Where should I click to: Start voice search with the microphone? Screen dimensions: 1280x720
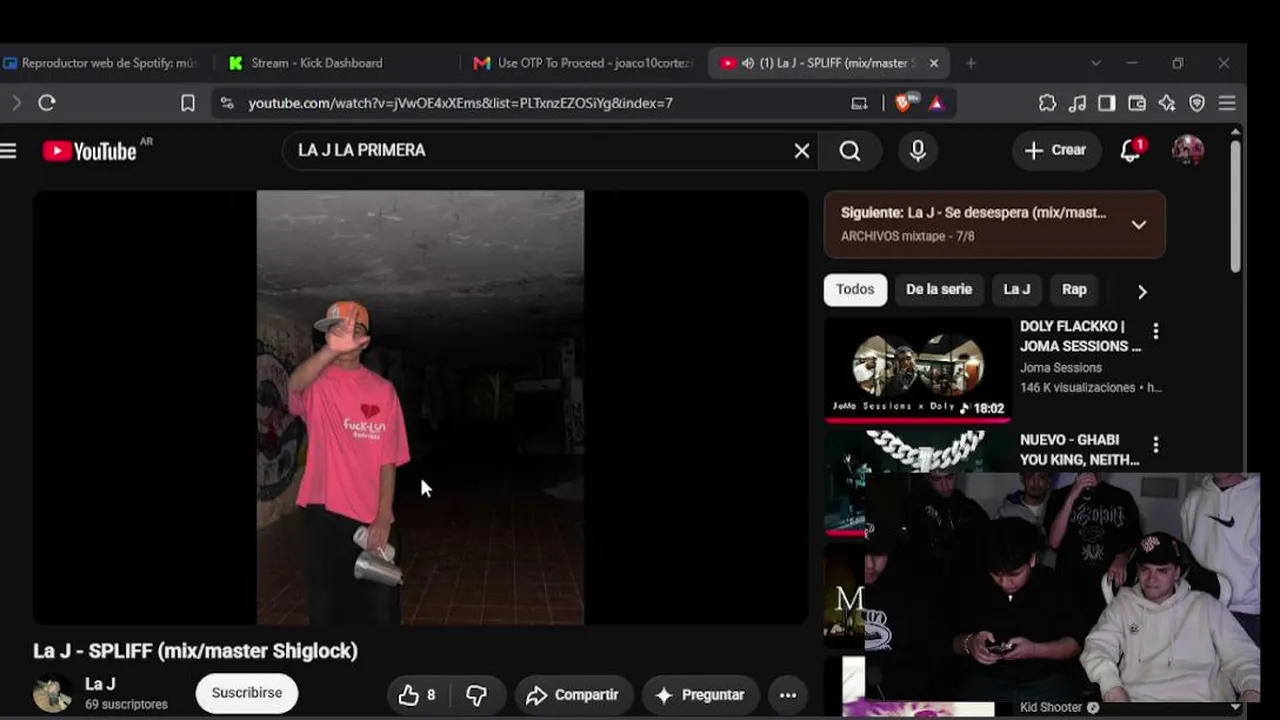[918, 151]
